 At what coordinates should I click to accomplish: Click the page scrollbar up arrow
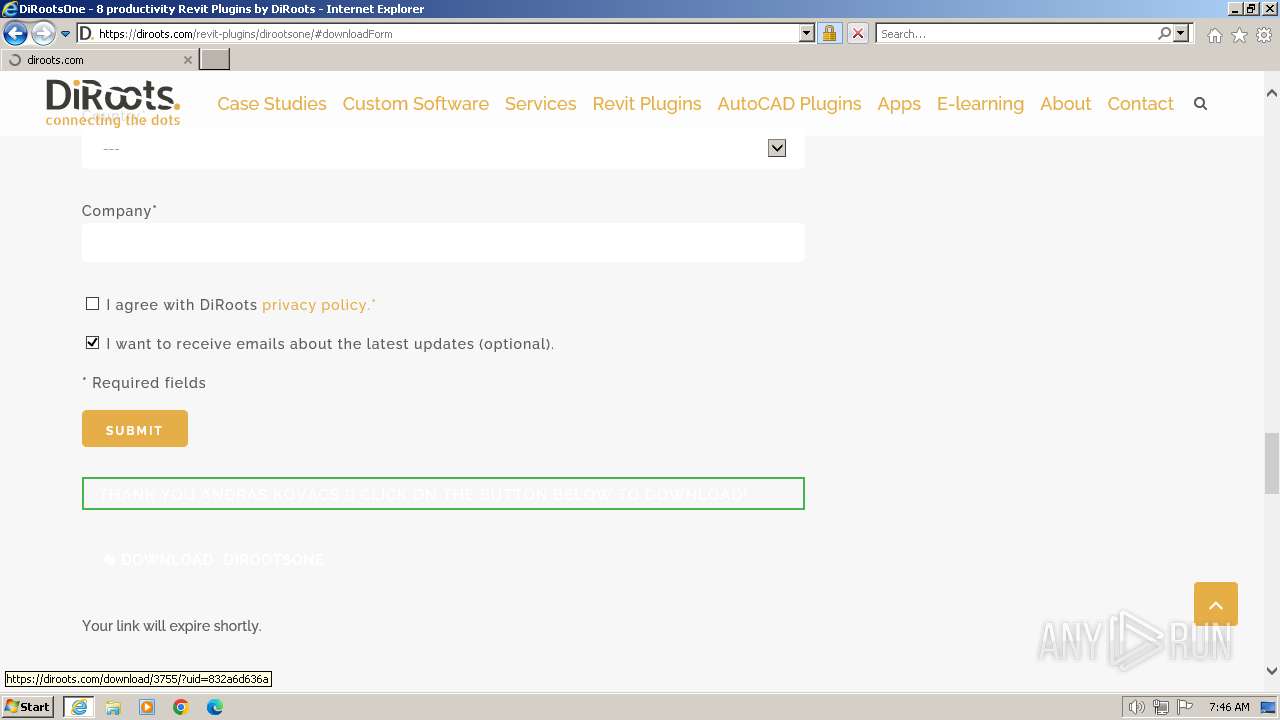pos(1272,93)
